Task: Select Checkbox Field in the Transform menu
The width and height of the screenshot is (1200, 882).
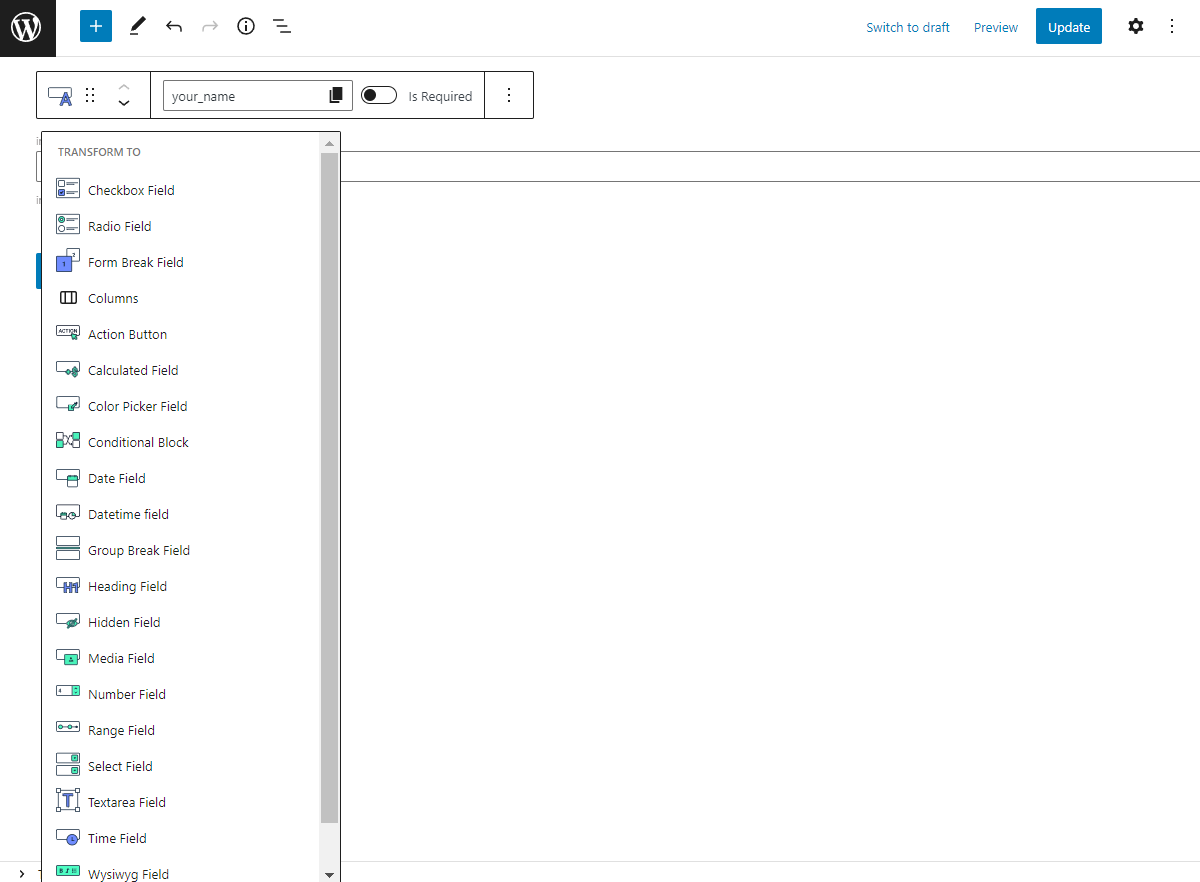Action: coord(131,189)
